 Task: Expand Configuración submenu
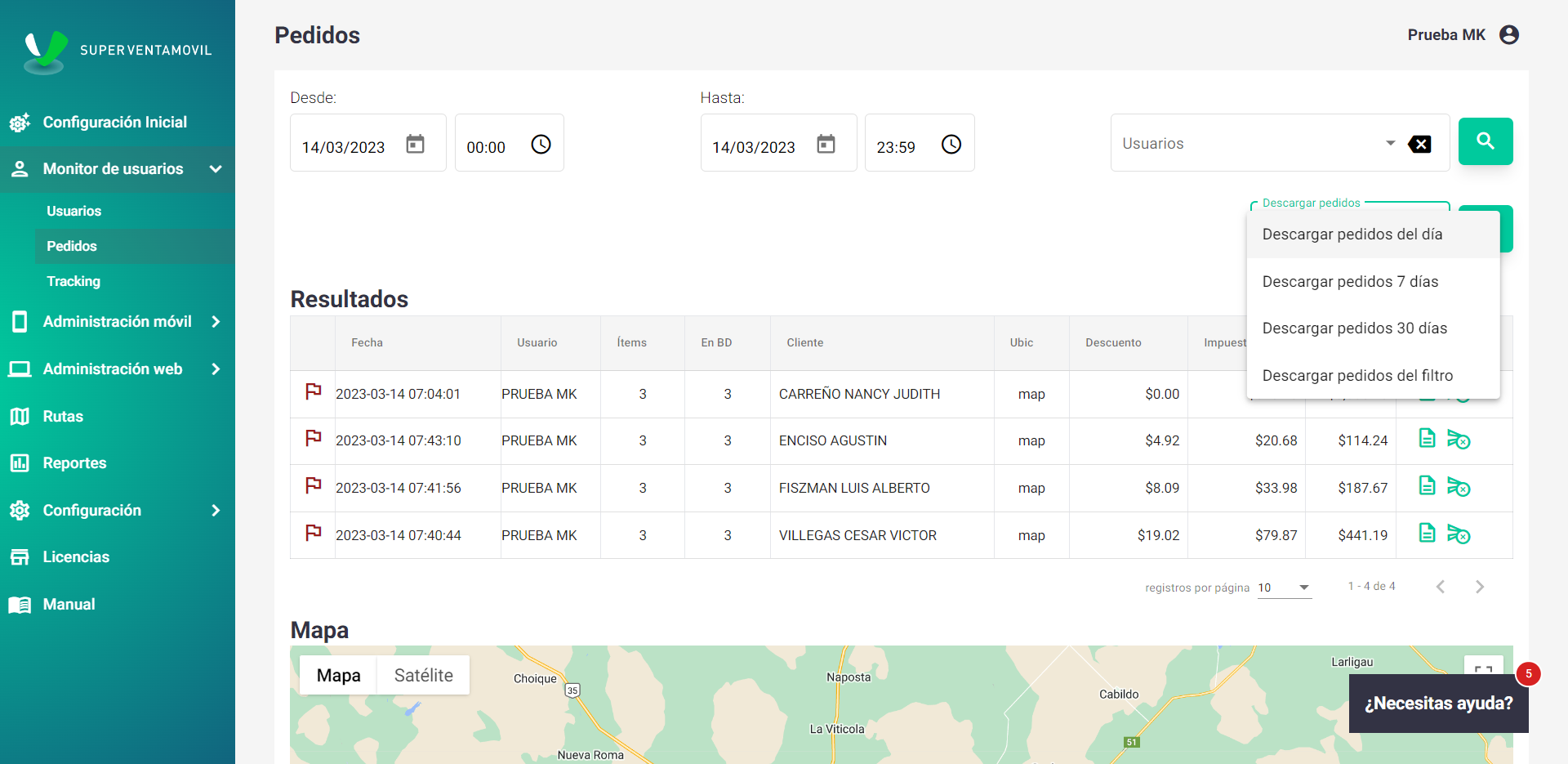pyautogui.click(x=216, y=511)
